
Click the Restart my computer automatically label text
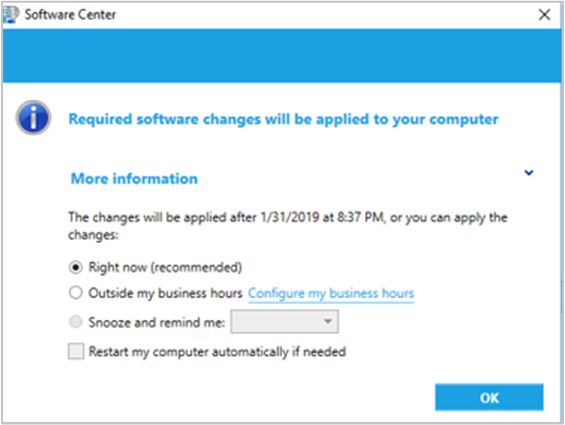[217, 352]
